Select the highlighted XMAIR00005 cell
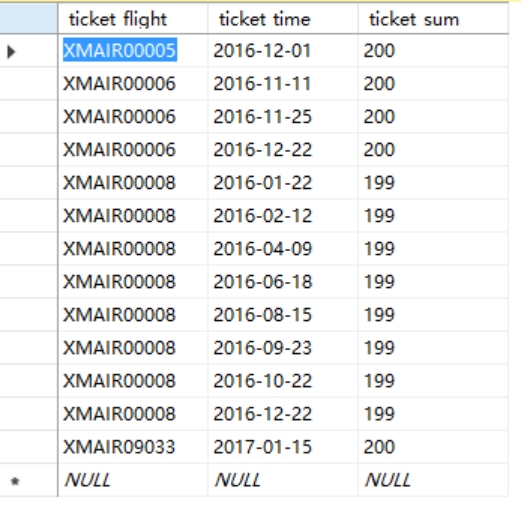Image resolution: width=521 pixels, height=506 pixels. [x=133, y=51]
